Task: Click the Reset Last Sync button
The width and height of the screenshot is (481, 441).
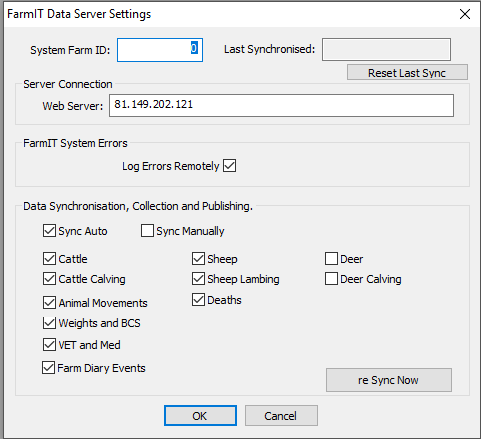Action: pyautogui.click(x=407, y=73)
